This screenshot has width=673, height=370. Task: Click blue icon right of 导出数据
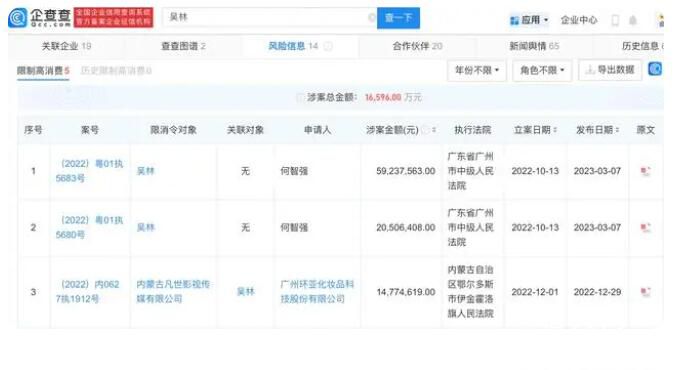(655, 69)
